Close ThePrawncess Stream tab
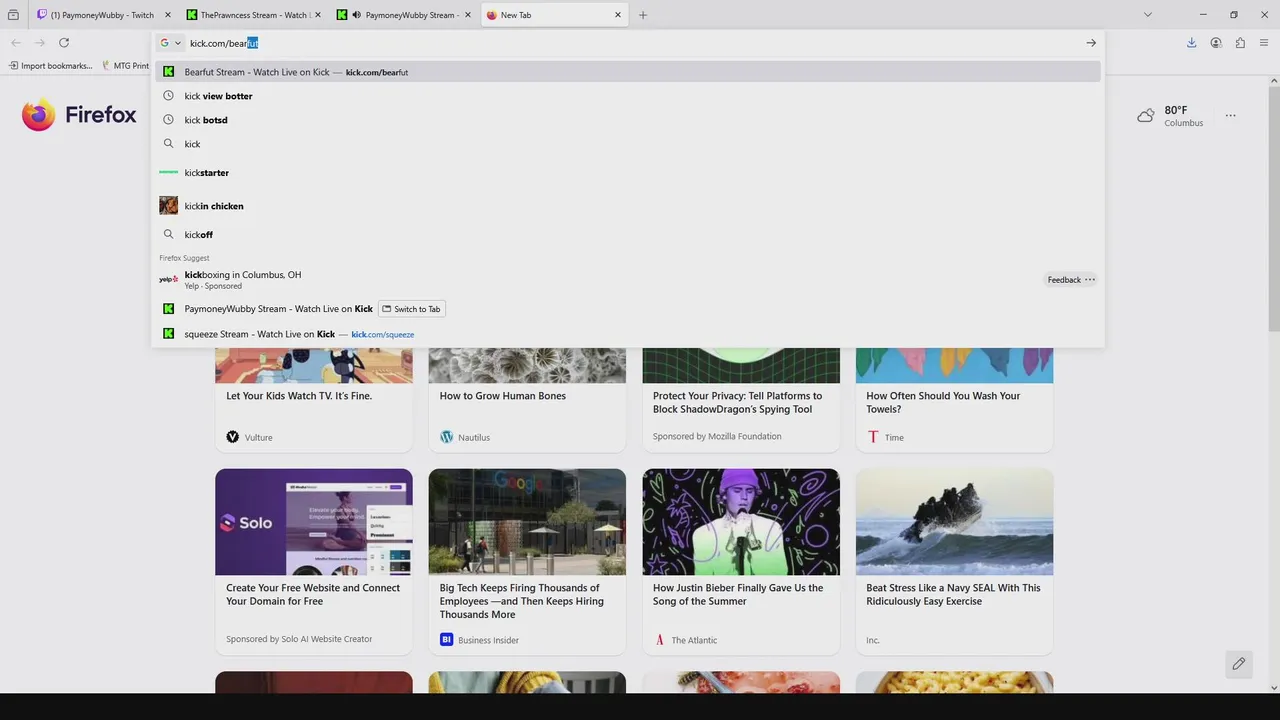 [318, 15]
